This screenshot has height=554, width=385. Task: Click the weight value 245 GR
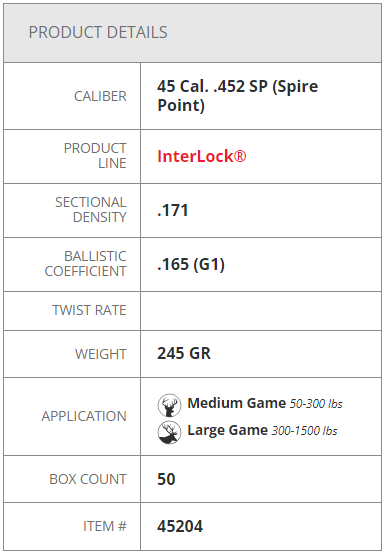tap(184, 353)
